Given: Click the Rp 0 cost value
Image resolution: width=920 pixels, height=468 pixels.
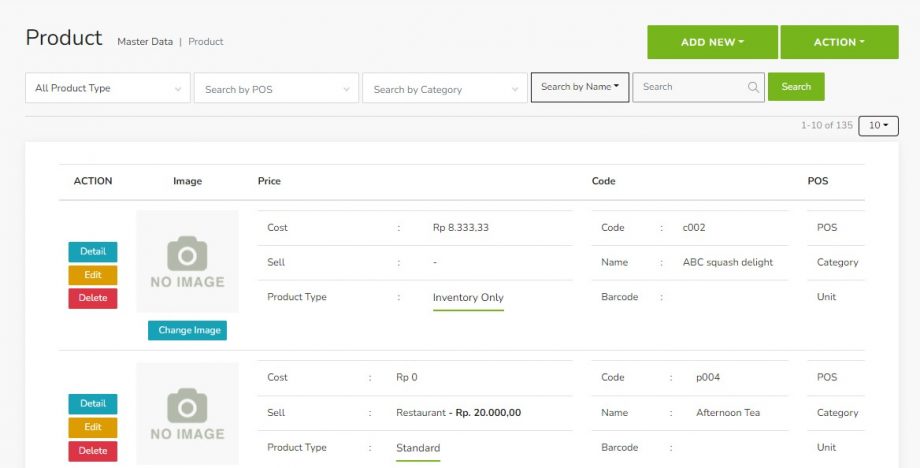Looking at the screenshot, I should click(407, 377).
